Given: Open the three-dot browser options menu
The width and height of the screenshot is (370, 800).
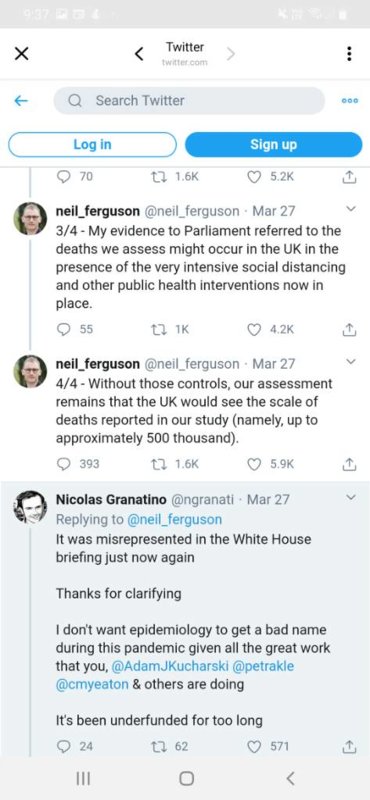Looking at the screenshot, I should tap(349, 54).
